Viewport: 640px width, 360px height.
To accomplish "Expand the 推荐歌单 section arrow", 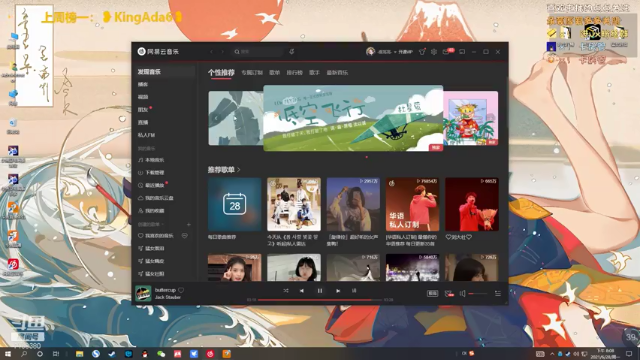I will (x=239, y=170).
